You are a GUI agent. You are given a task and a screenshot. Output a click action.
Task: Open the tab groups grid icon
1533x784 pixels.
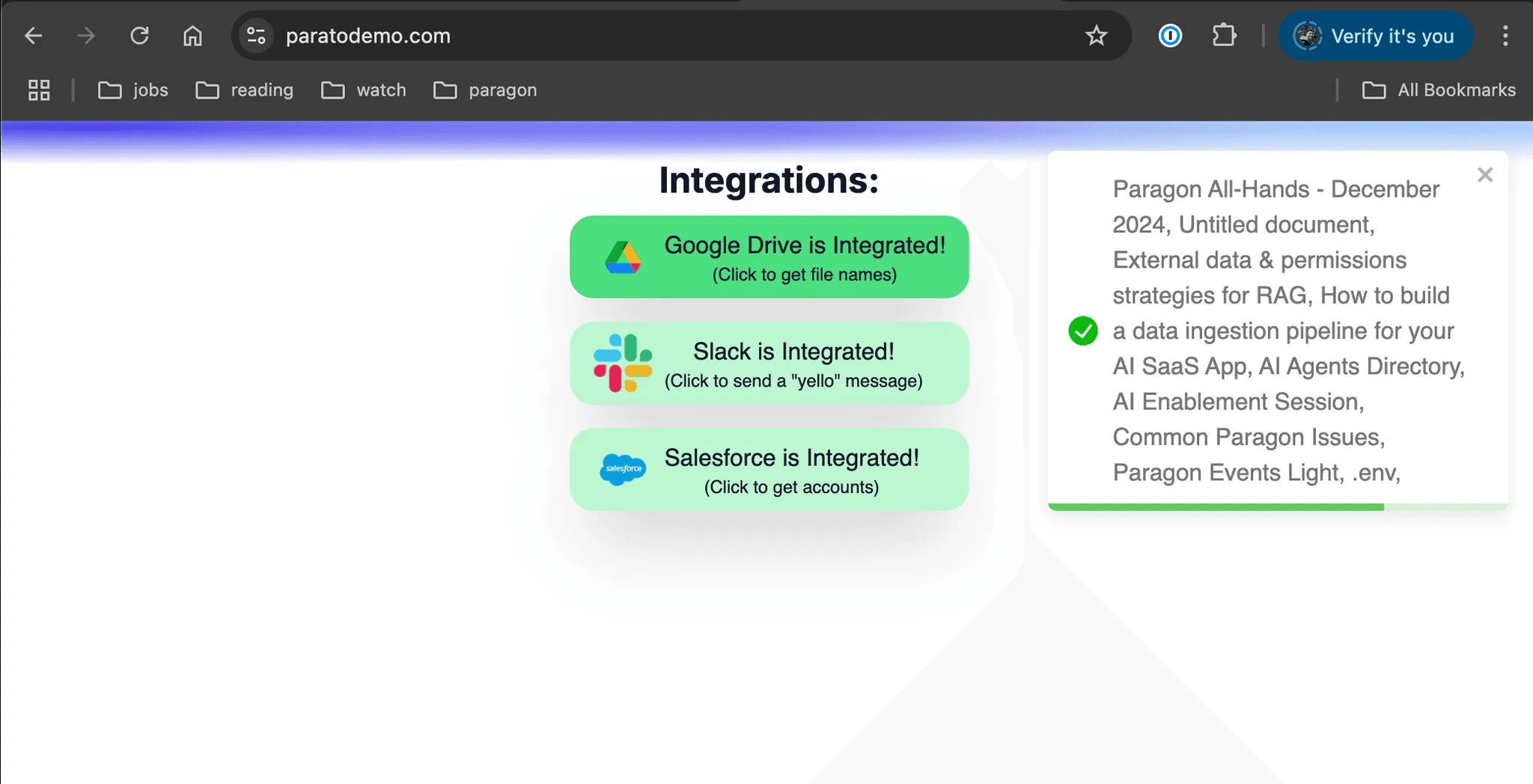(39, 91)
